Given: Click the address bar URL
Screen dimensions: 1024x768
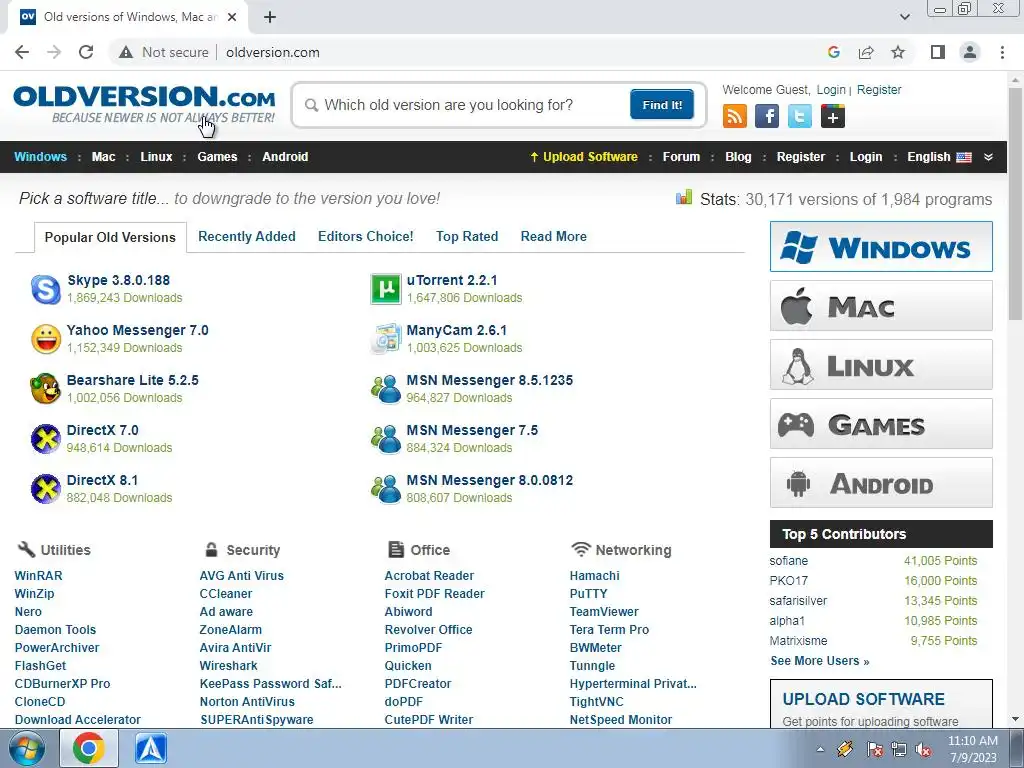Looking at the screenshot, I should [273, 52].
